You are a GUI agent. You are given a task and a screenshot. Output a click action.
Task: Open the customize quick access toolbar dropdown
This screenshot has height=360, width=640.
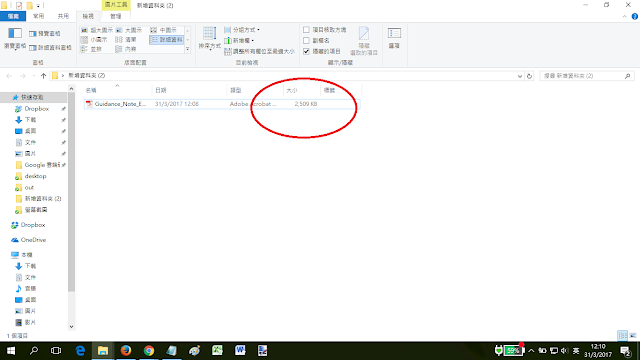38,6
